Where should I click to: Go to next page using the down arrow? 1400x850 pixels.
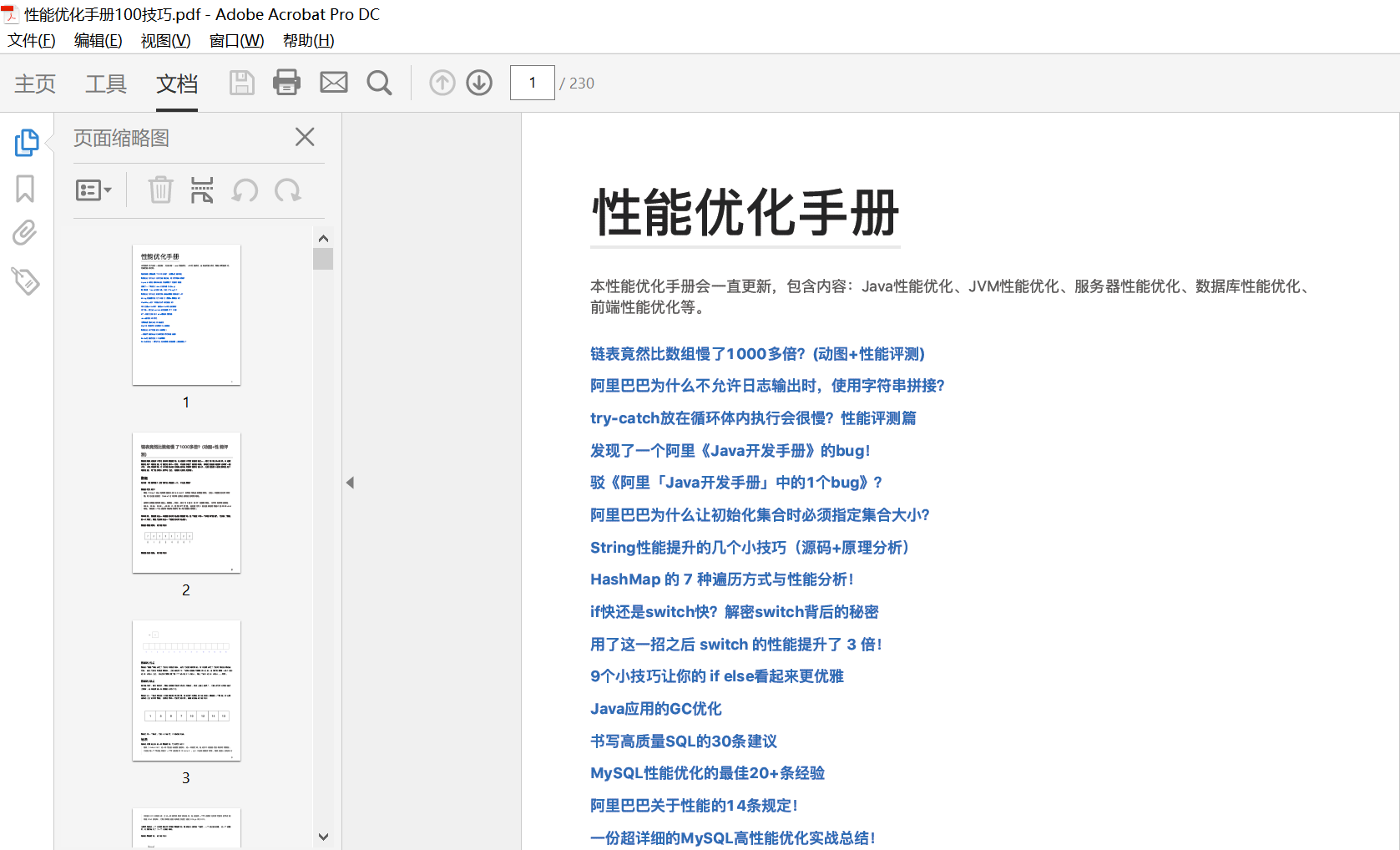(x=479, y=83)
